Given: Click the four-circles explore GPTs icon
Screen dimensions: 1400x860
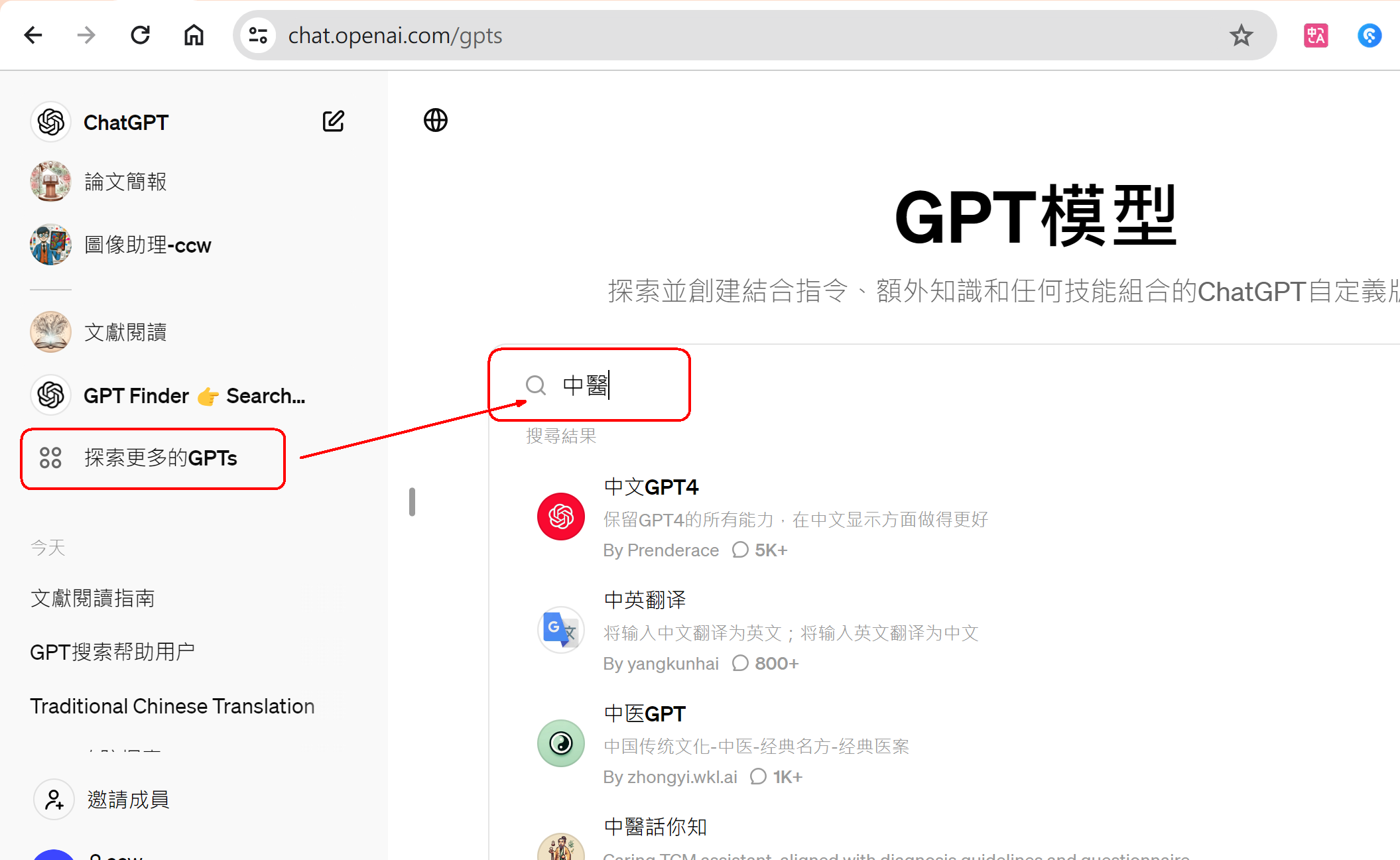Looking at the screenshot, I should click(x=50, y=458).
